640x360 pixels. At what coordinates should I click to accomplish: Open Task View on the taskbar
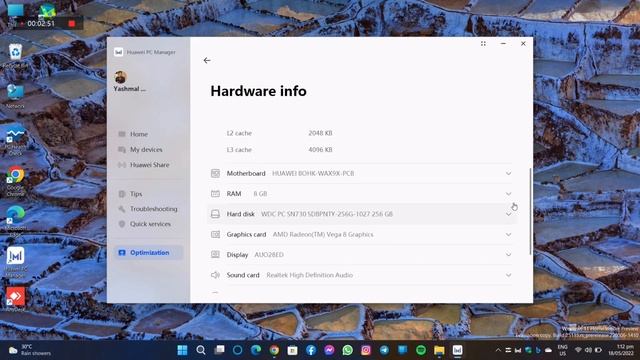[x=219, y=350]
